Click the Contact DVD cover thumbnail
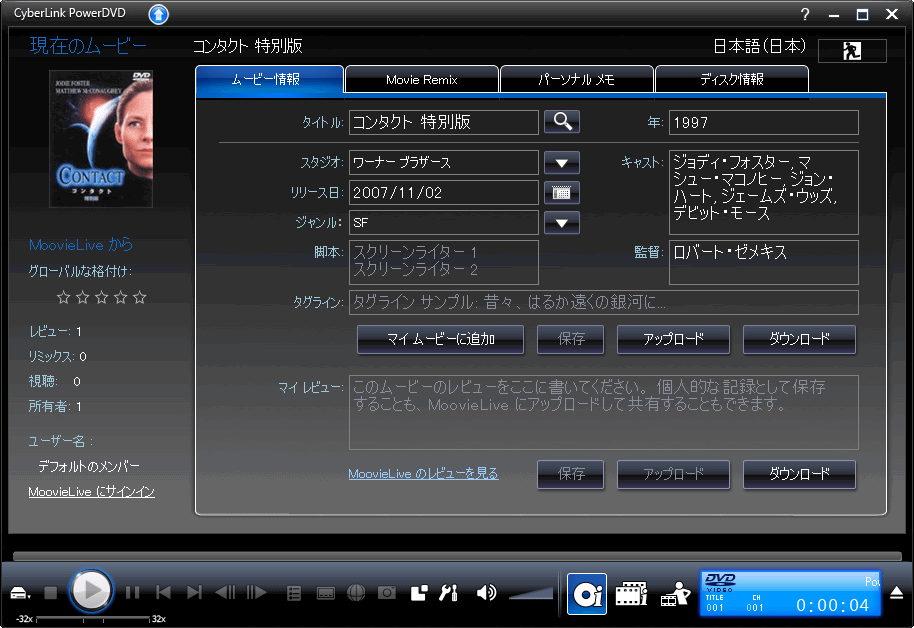 click(x=101, y=139)
